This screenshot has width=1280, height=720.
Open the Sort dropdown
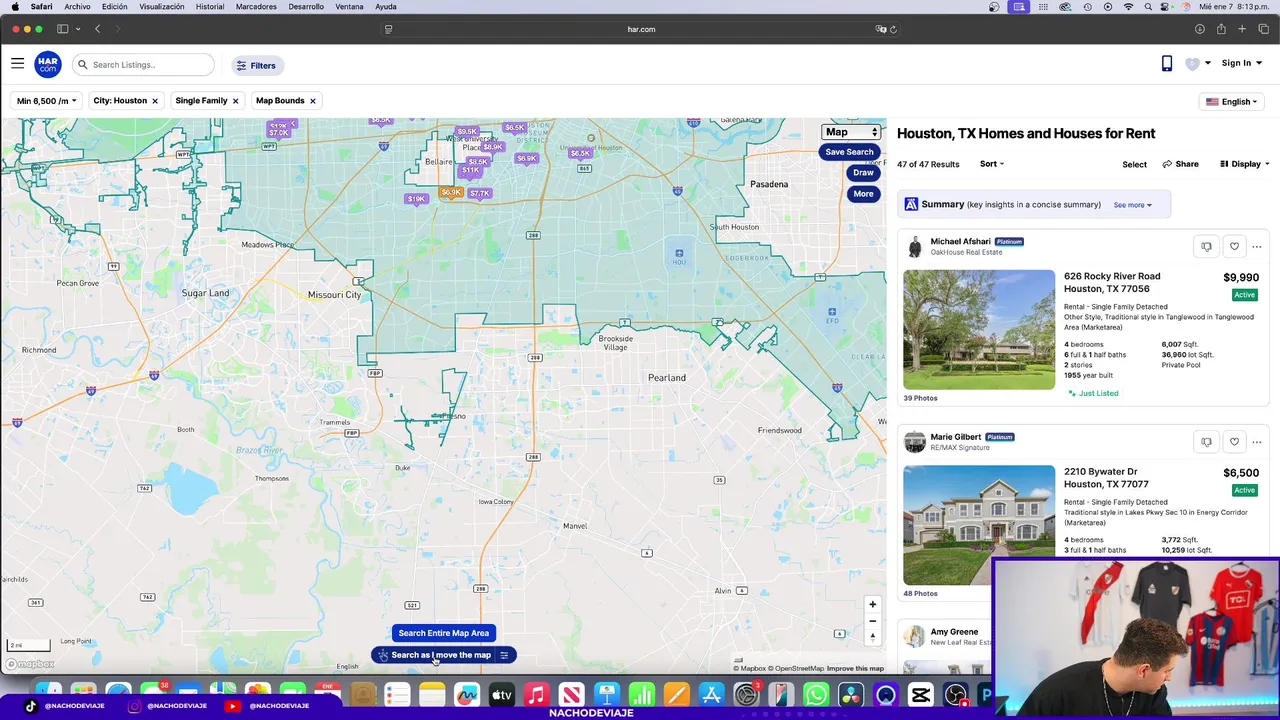992,164
